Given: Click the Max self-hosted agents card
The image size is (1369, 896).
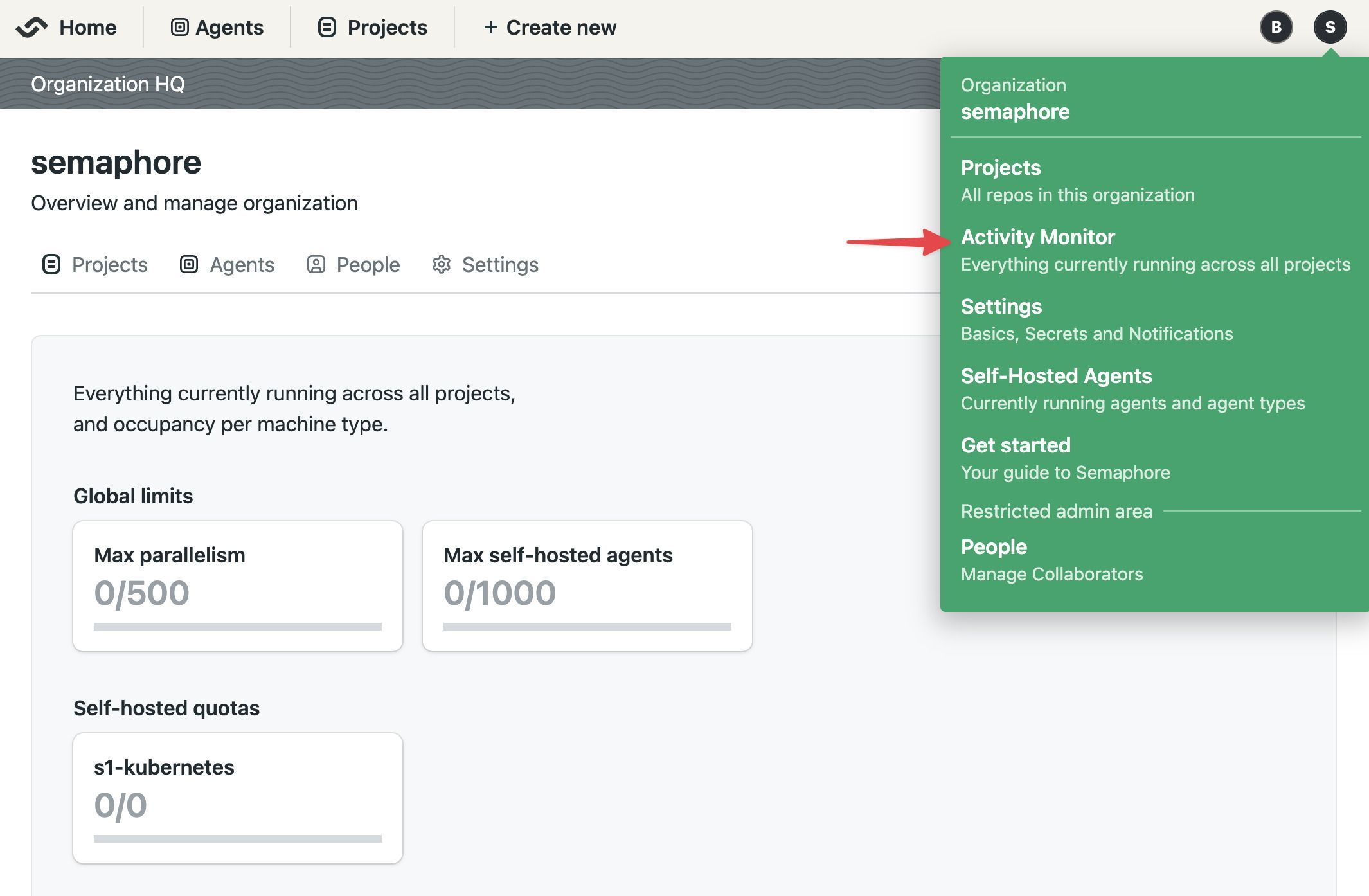Looking at the screenshot, I should pyautogui.click(x=587, y=586).
